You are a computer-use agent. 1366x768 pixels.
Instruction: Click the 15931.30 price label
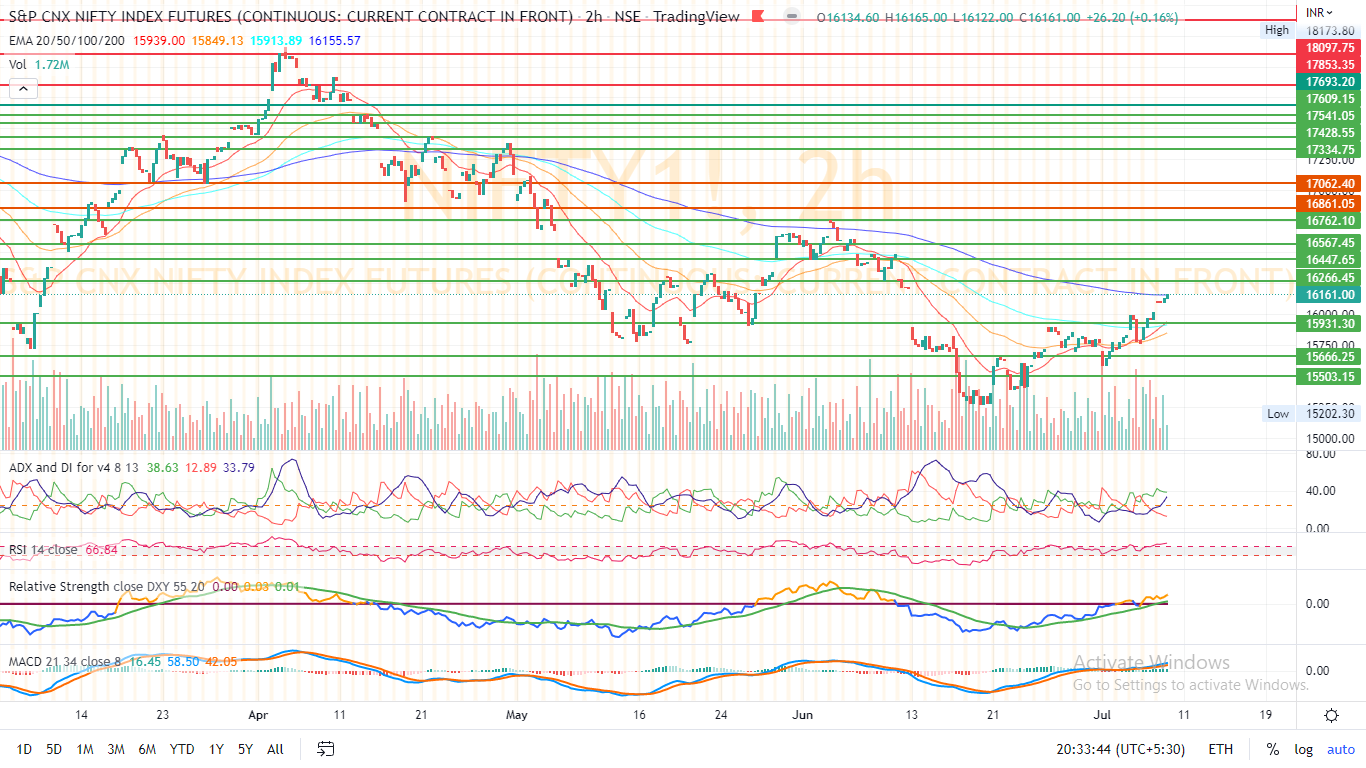(1330, 324)
